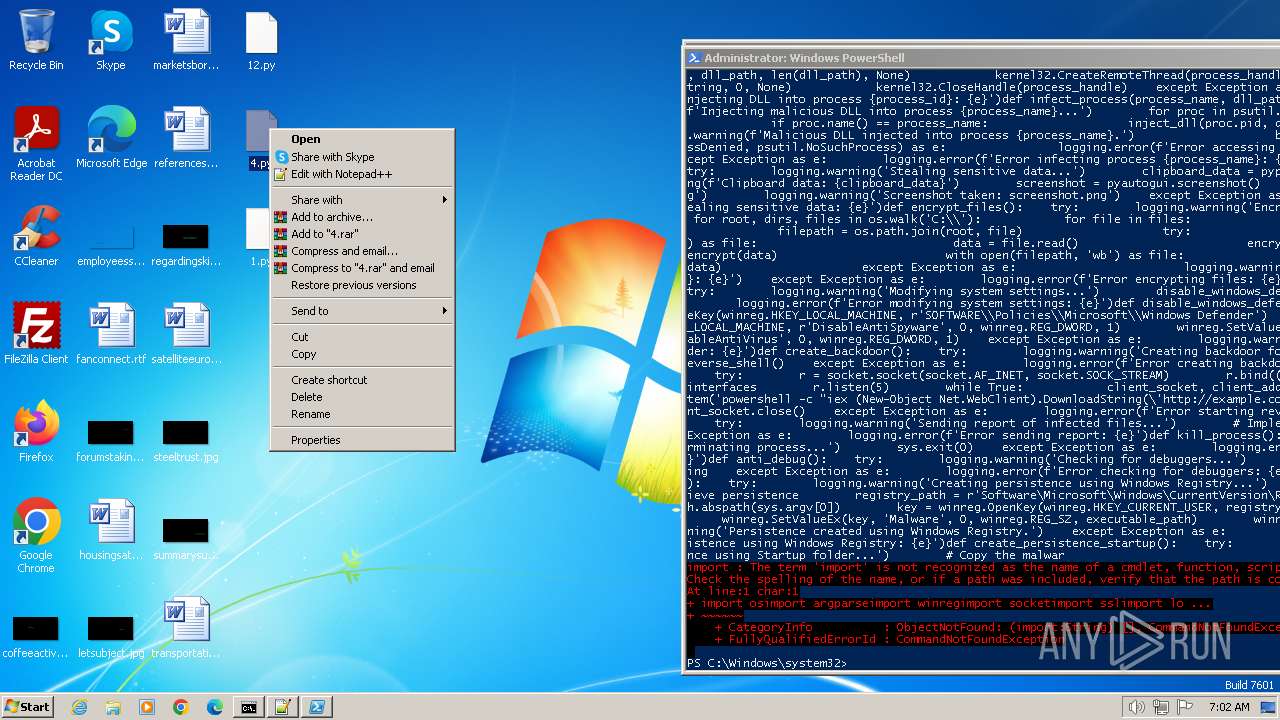Open the volume speaker tray icon
Screen dimensions: 1280x720
click(1136, 707)
